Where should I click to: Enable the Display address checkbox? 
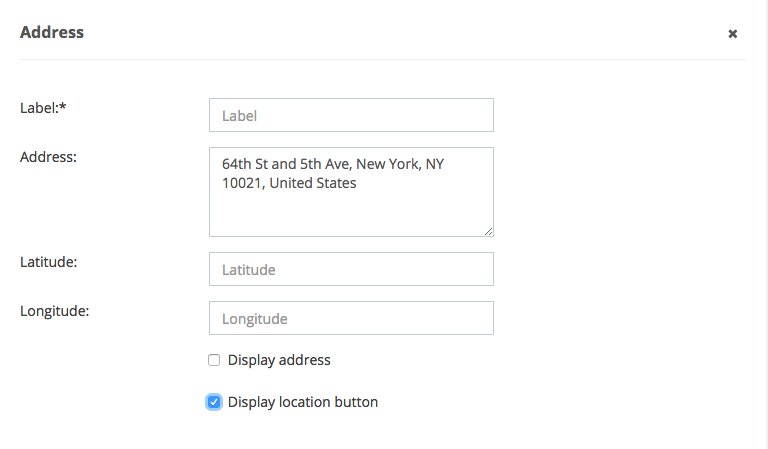click(214, 360)
